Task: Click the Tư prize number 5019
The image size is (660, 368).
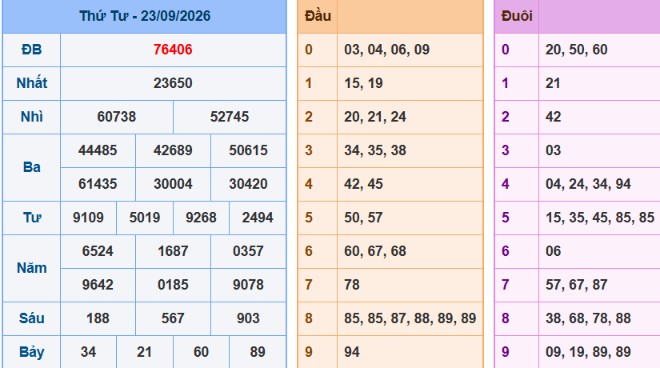Action: 144,218
